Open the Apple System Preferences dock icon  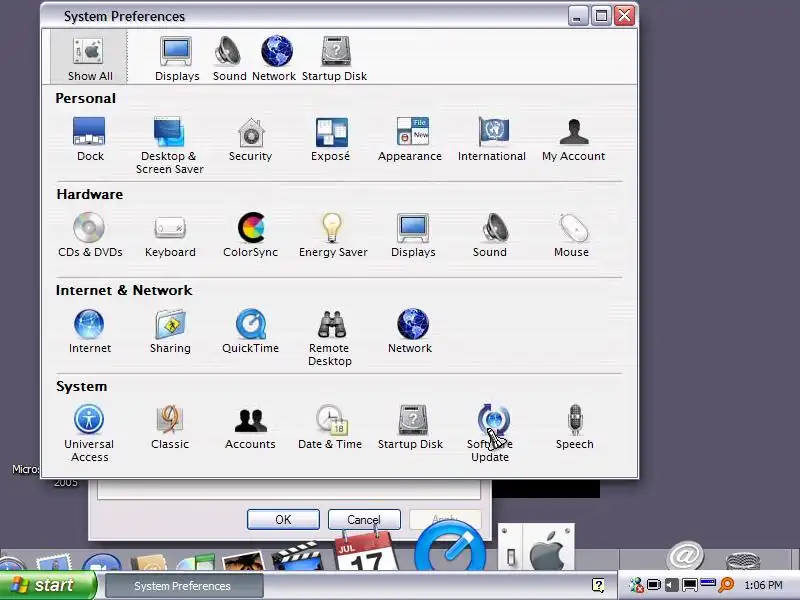click(x=536, y=547)
